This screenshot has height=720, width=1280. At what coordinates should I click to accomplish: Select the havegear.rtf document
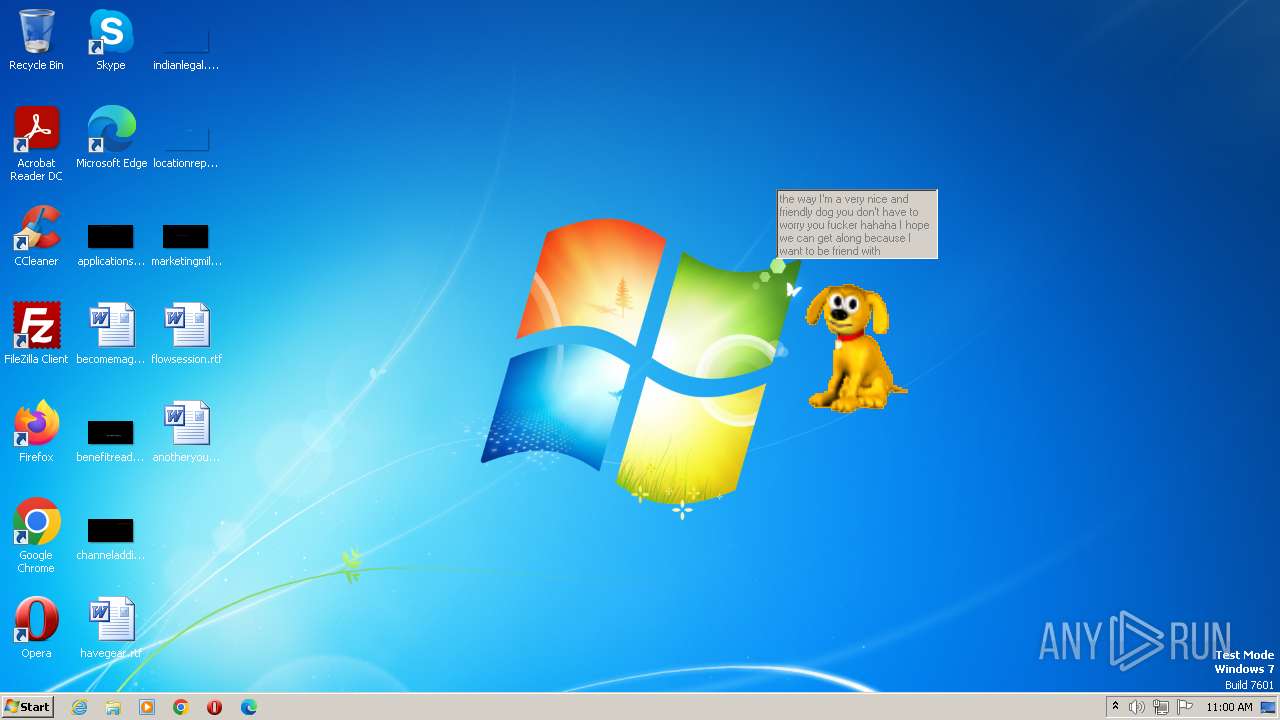tap(110, 627)
